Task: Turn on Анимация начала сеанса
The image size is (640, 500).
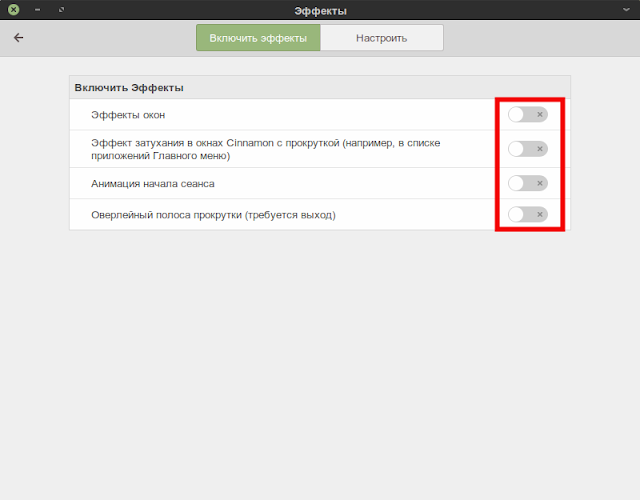Action: point(528,183)
